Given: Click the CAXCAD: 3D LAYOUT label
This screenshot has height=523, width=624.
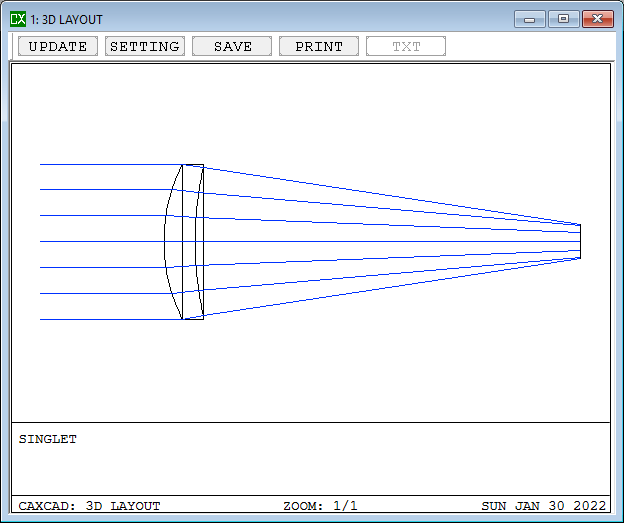Looking at the screenshot, I should pos(90,506).
